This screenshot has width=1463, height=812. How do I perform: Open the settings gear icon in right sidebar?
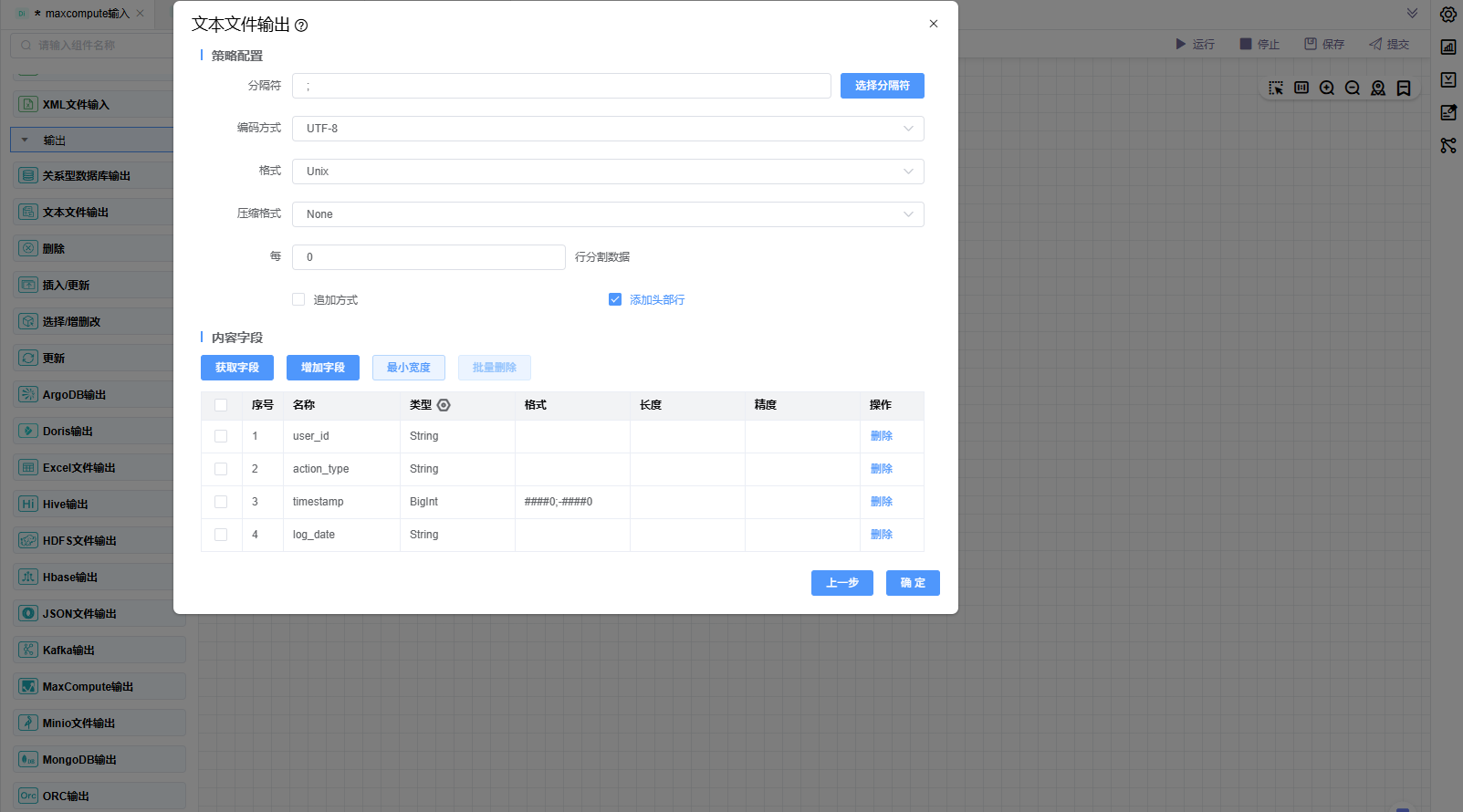1448,15
